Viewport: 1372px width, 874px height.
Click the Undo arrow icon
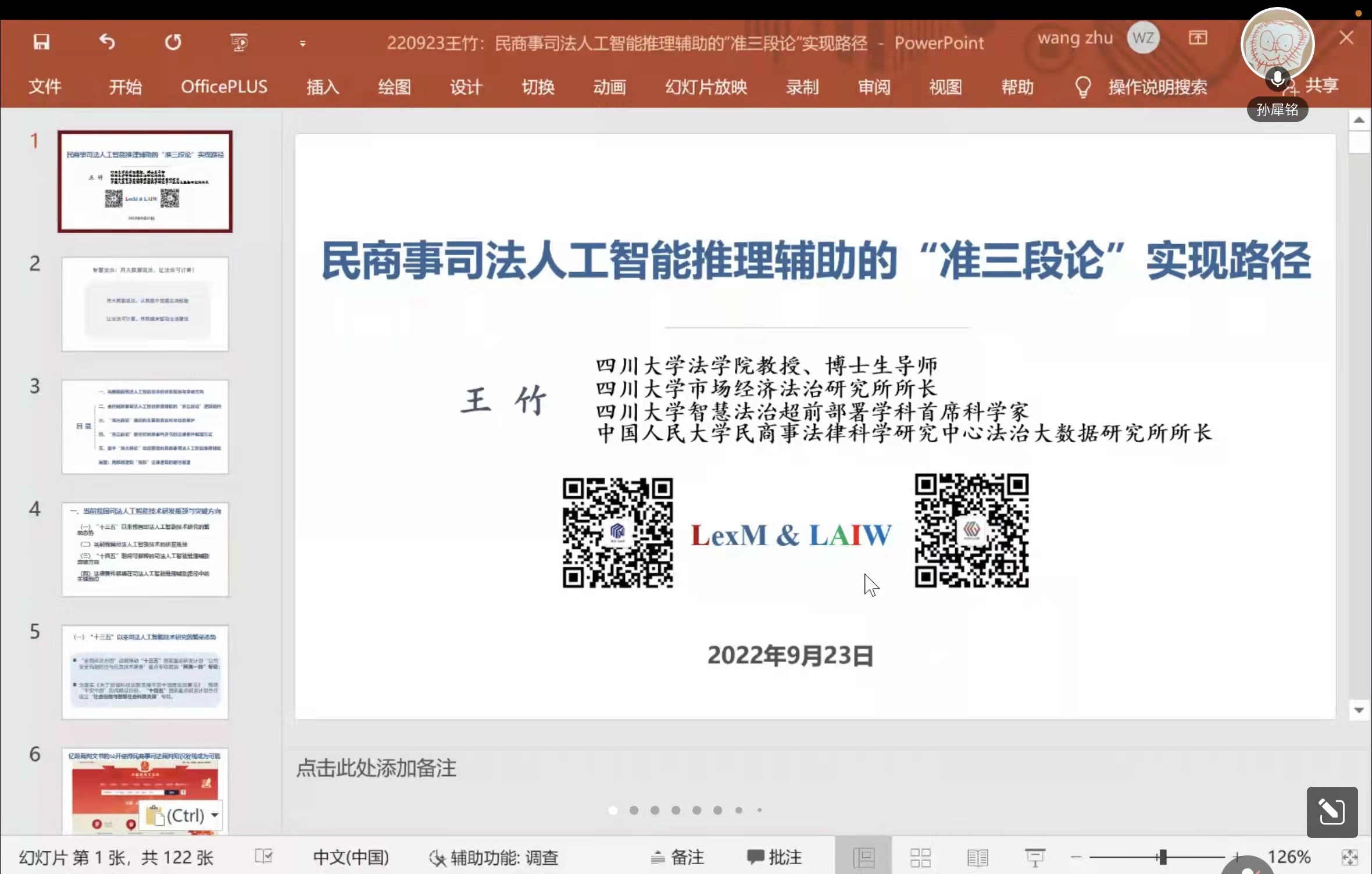pos(107,42)
